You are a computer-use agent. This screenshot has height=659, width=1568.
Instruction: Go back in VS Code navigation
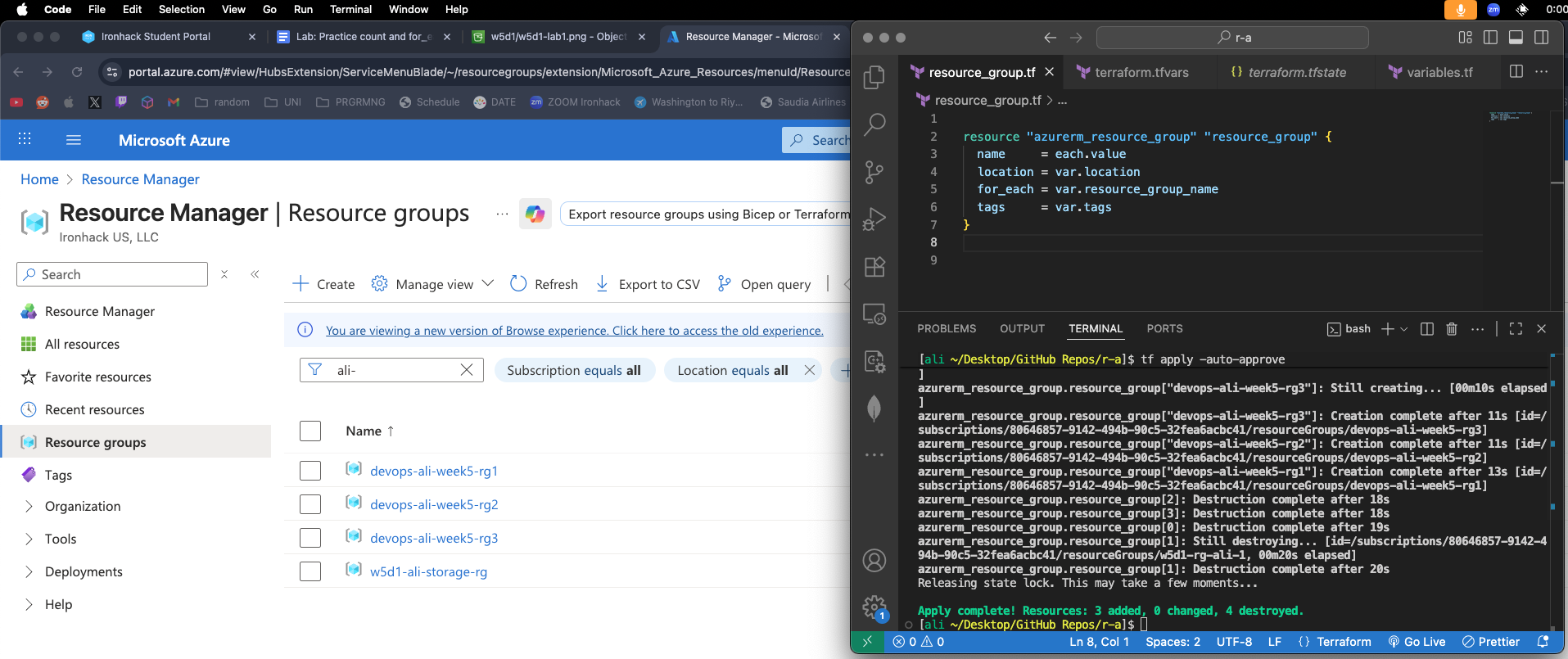pyautogui.click(x=1051, y=38)
